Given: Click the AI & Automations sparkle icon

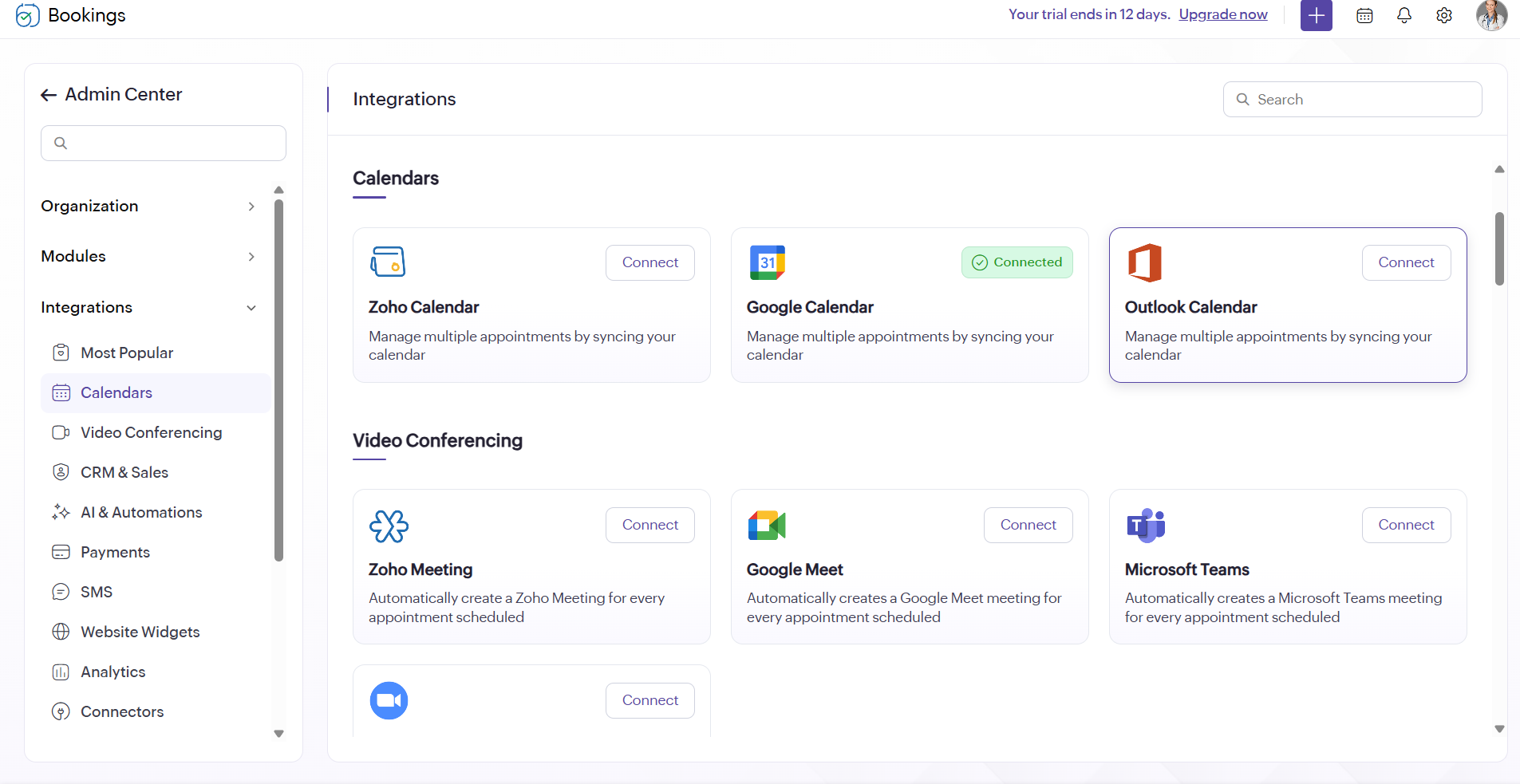Looking at the screenshot, I should pyautogui.click(x=61, y=512).
